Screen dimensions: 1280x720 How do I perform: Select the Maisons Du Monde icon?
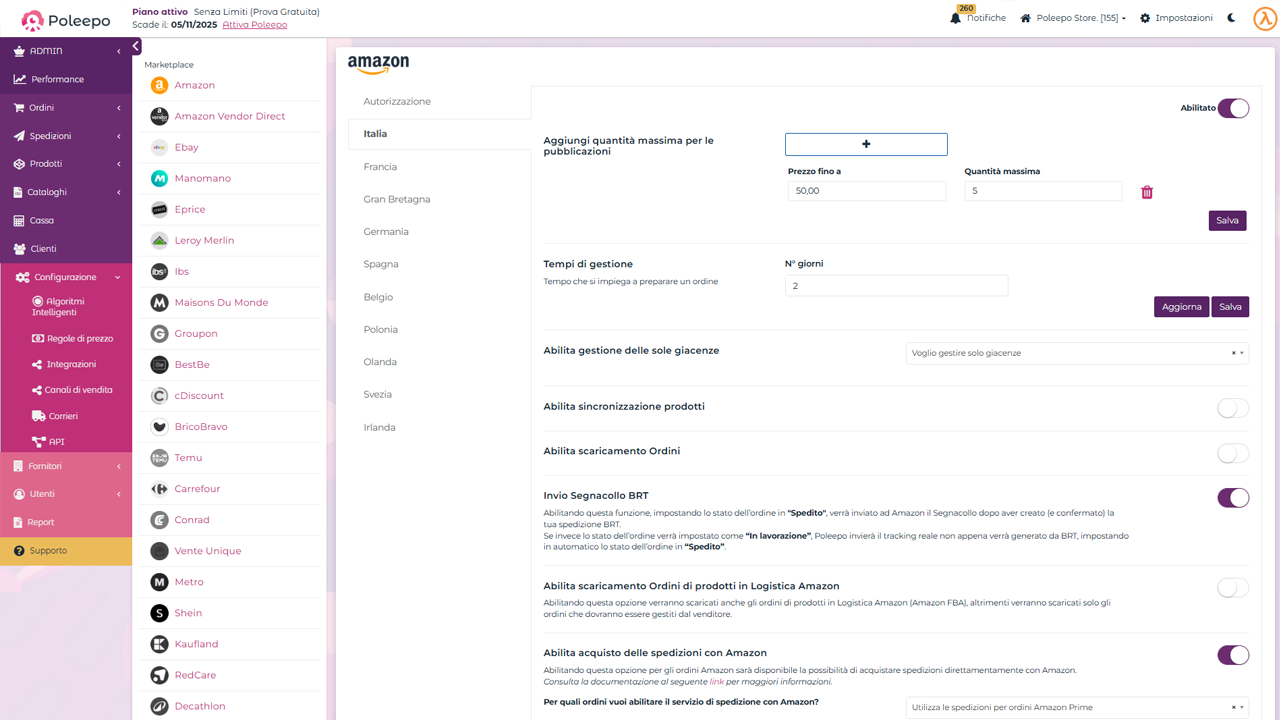pos(159,302)
